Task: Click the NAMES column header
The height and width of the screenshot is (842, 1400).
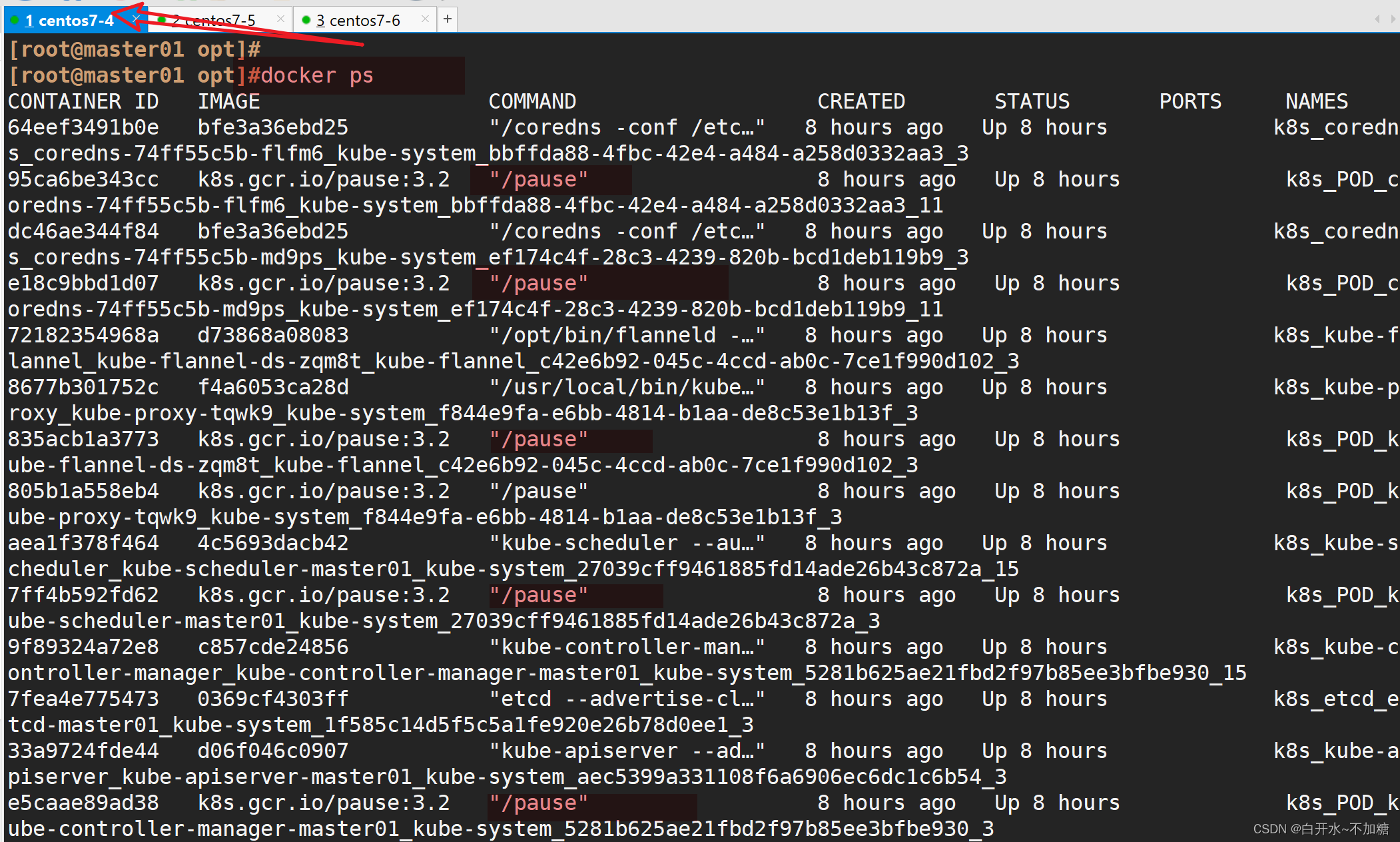Action: [x=1316, y=101]
